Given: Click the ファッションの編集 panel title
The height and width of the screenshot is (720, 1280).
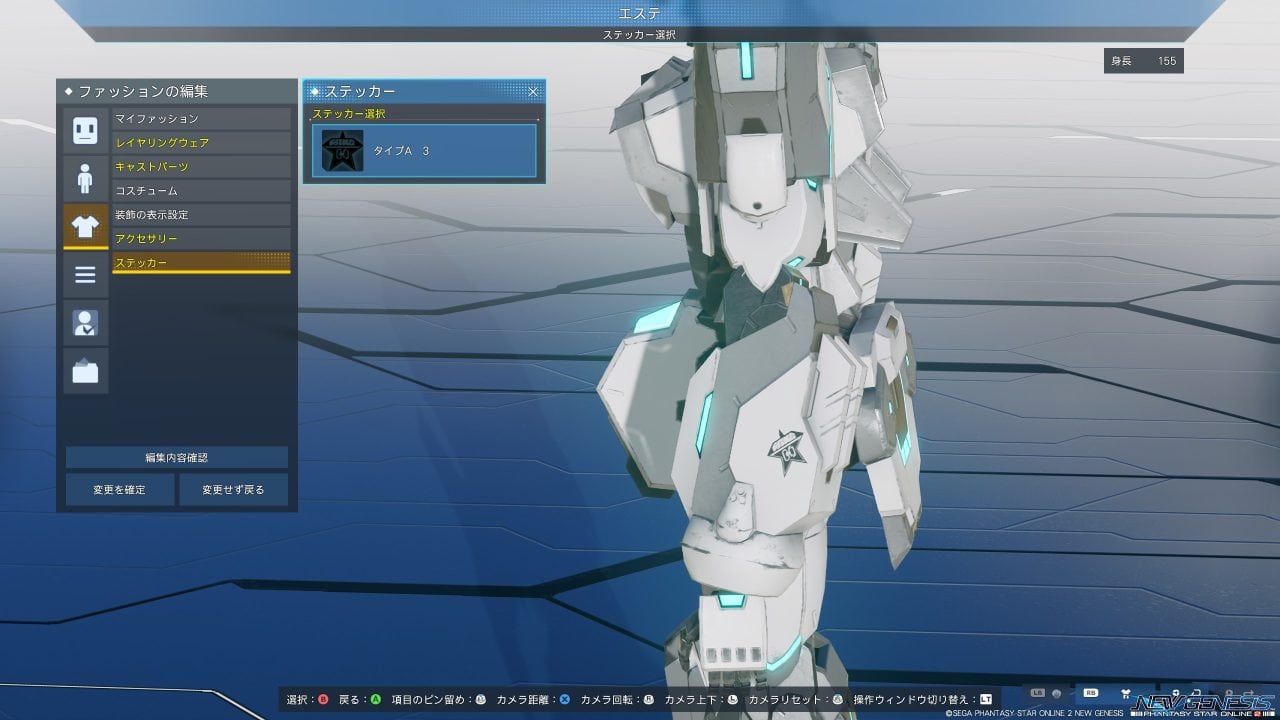Looking at the screenshot, I should pyautogui.click(x=143, y=91).
